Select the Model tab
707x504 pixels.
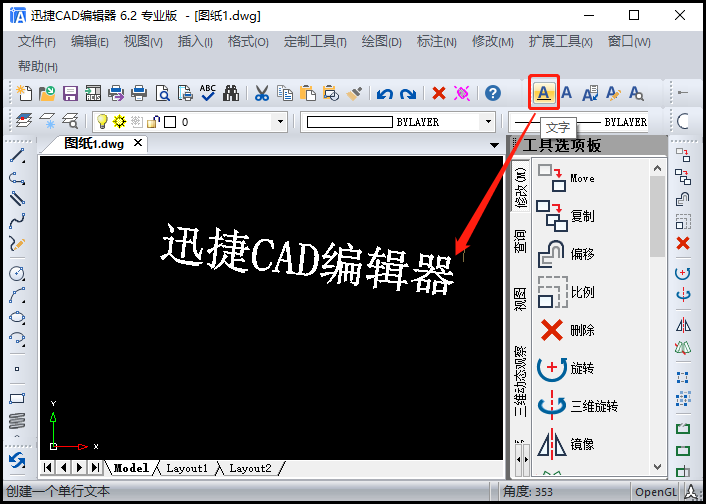(x=131, y=468)
